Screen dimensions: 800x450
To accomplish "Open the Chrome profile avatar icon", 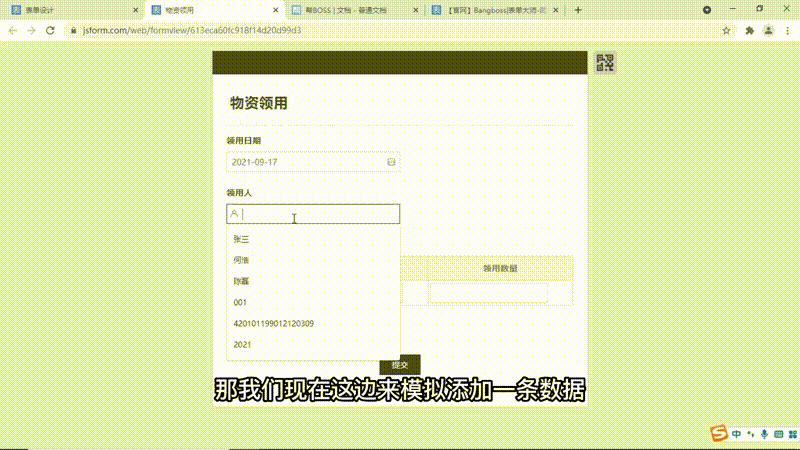I will pos(768,30).
